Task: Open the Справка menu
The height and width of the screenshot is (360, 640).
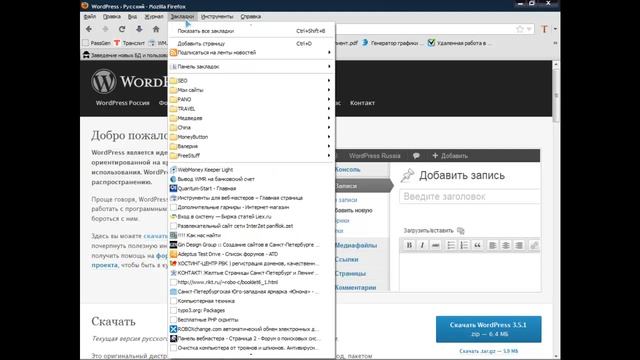Action: (x=251, y=16)
